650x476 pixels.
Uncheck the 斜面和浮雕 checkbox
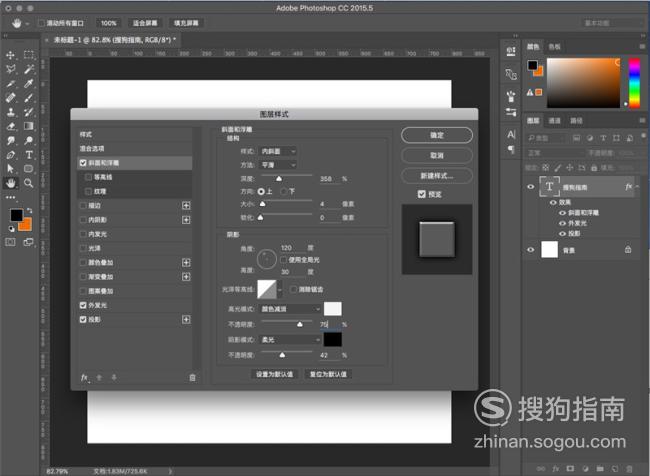coord(83,163)
